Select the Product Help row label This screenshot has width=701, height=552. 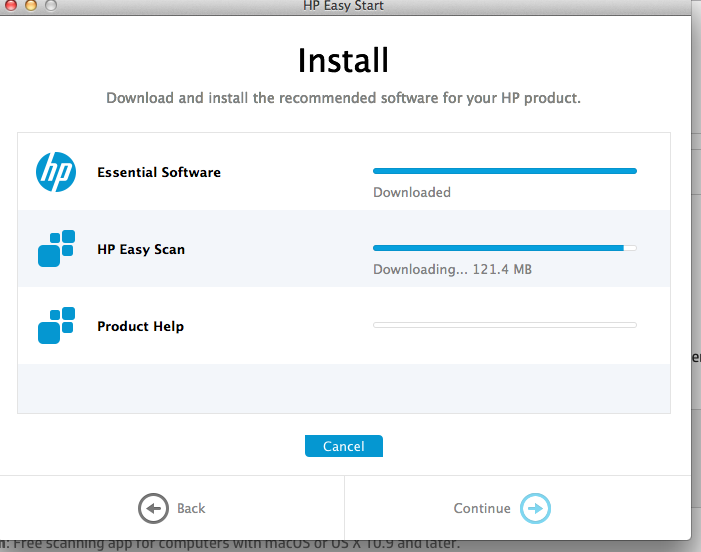[x=140, y=326]
